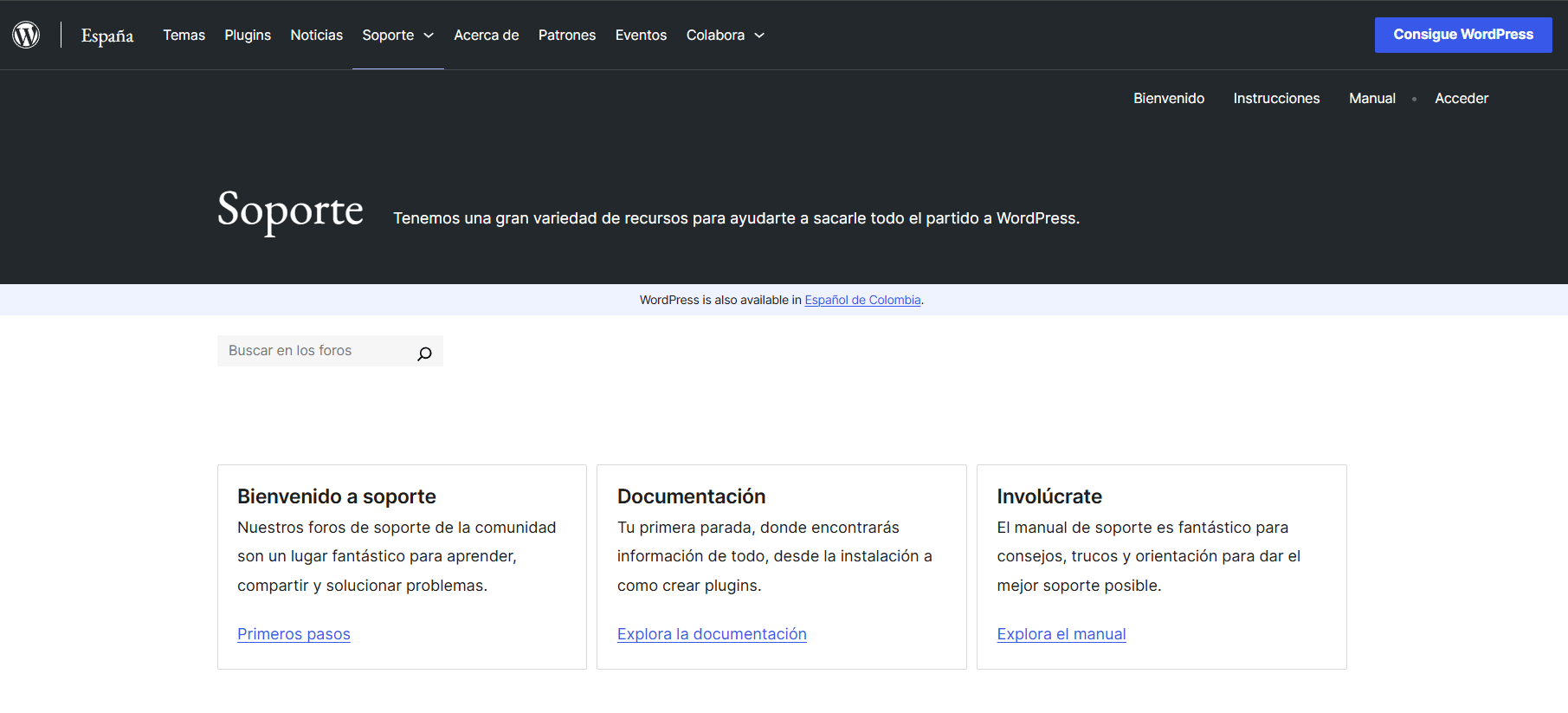1568x713 pixels.
Task: Open the Plugins menu item
Action: tap(248, 35)
